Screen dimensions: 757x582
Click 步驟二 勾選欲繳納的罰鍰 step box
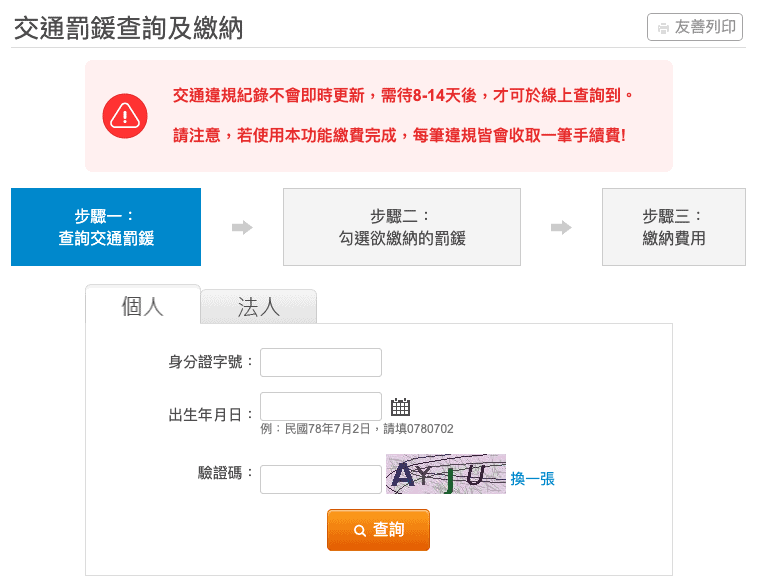point(402,227)
